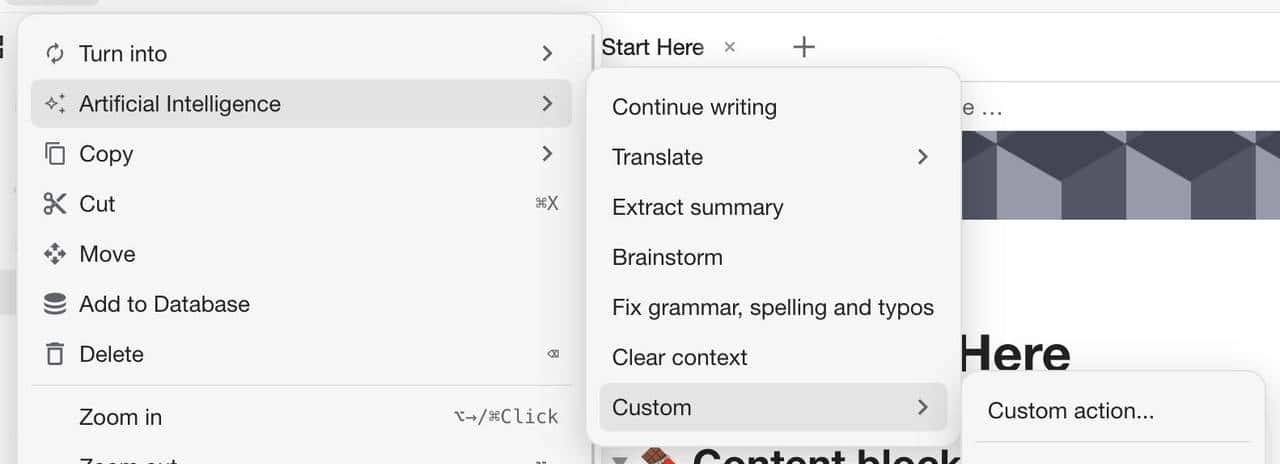The height and width of the screenshot is (464, 1280).
Task: Select Brainstorm in AI submenu
Action: [x=667, y=257]
